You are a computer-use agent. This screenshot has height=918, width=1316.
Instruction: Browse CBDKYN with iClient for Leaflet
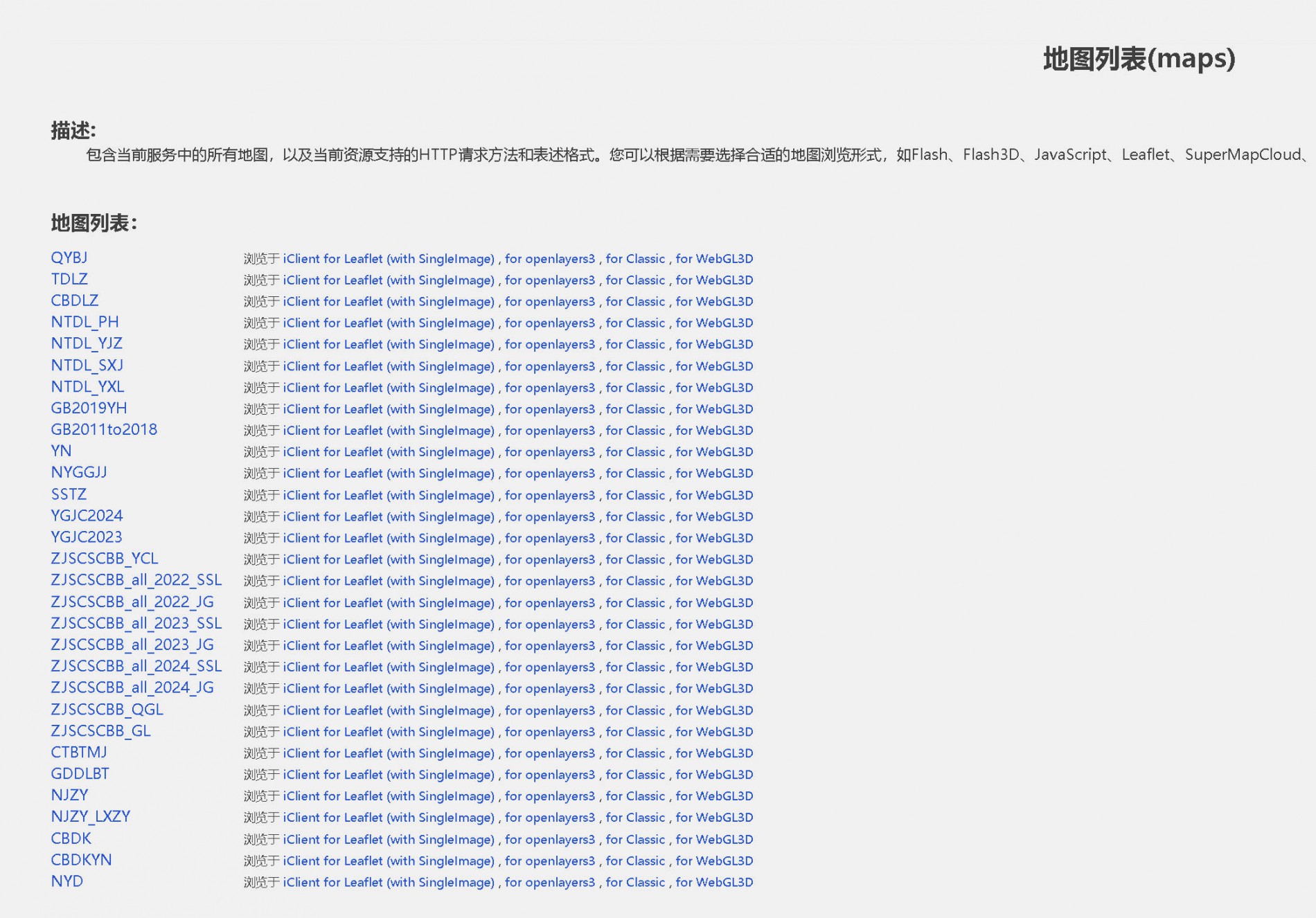coord(388,861)
